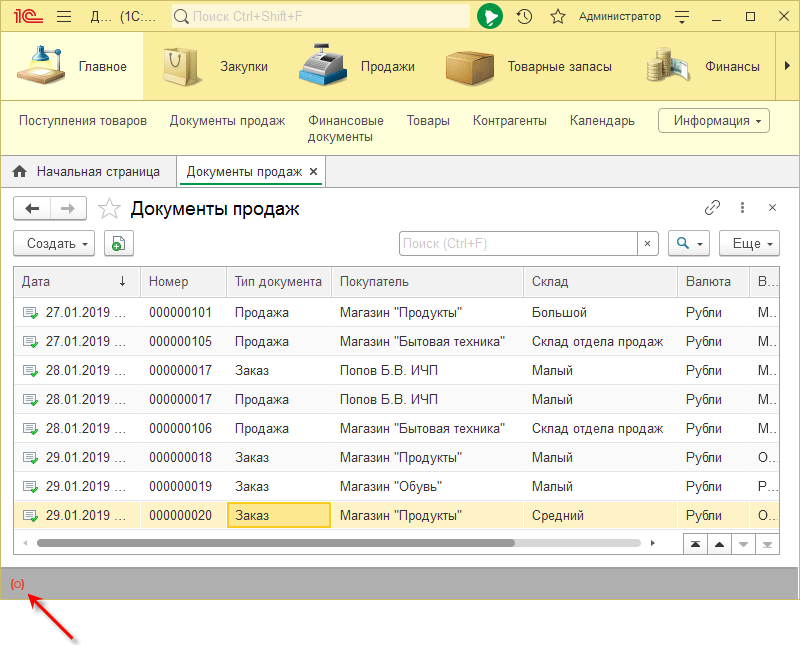Open the Товарные запасы section
The width and height of the screenshot is (800, 645).
coord(528,66)
